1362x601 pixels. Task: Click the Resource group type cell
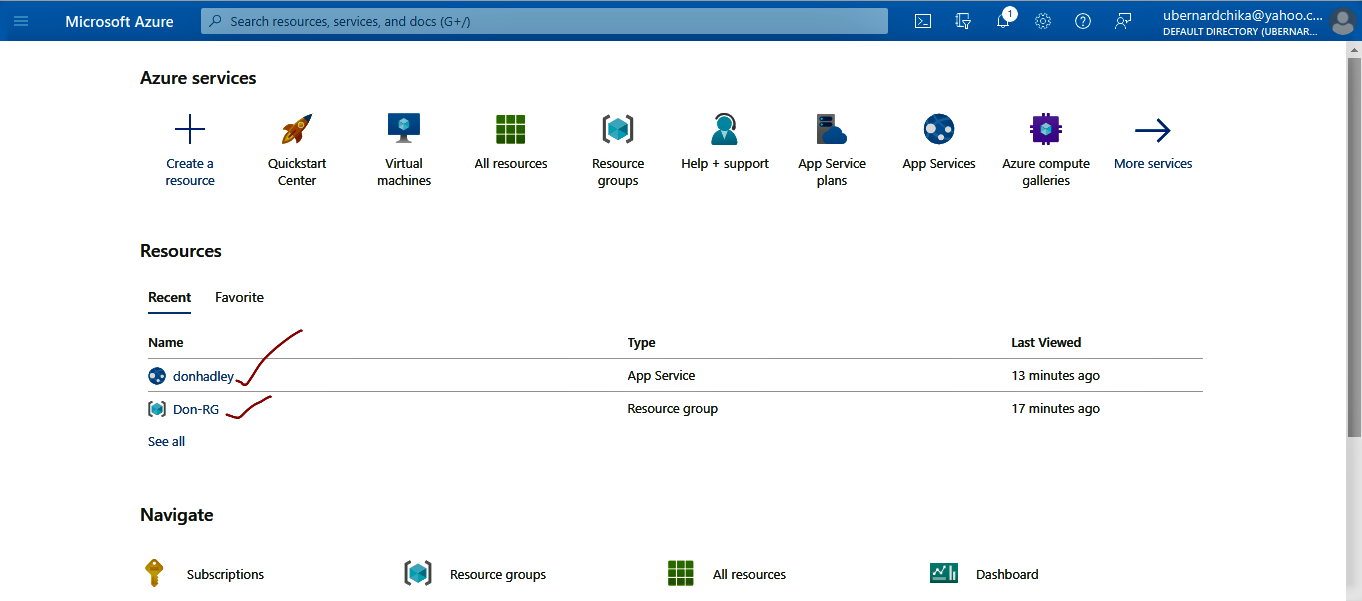pyautogui.click(x=672, y=408)
